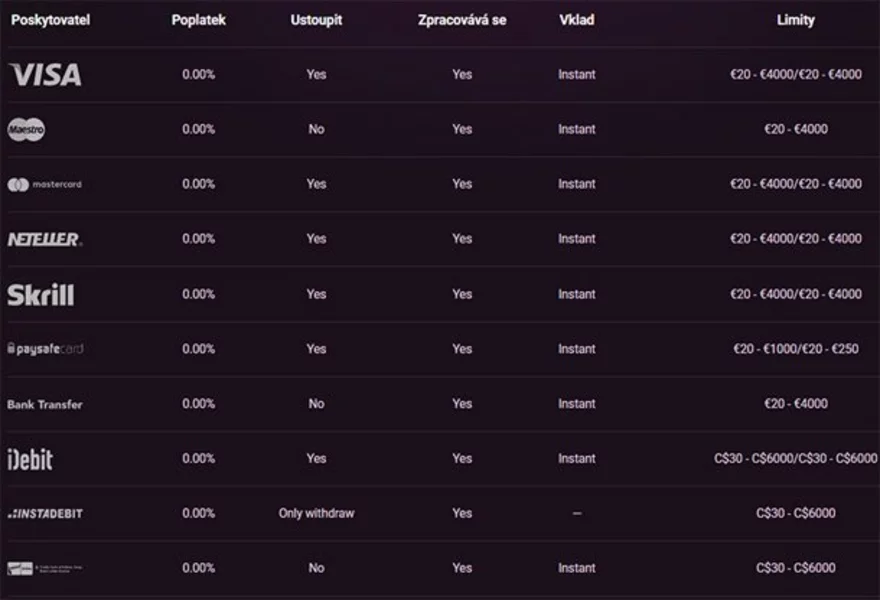This screenshot has height=600, width=880.
Task: Click the Maestro card logo
Action: tap(27, 129)
